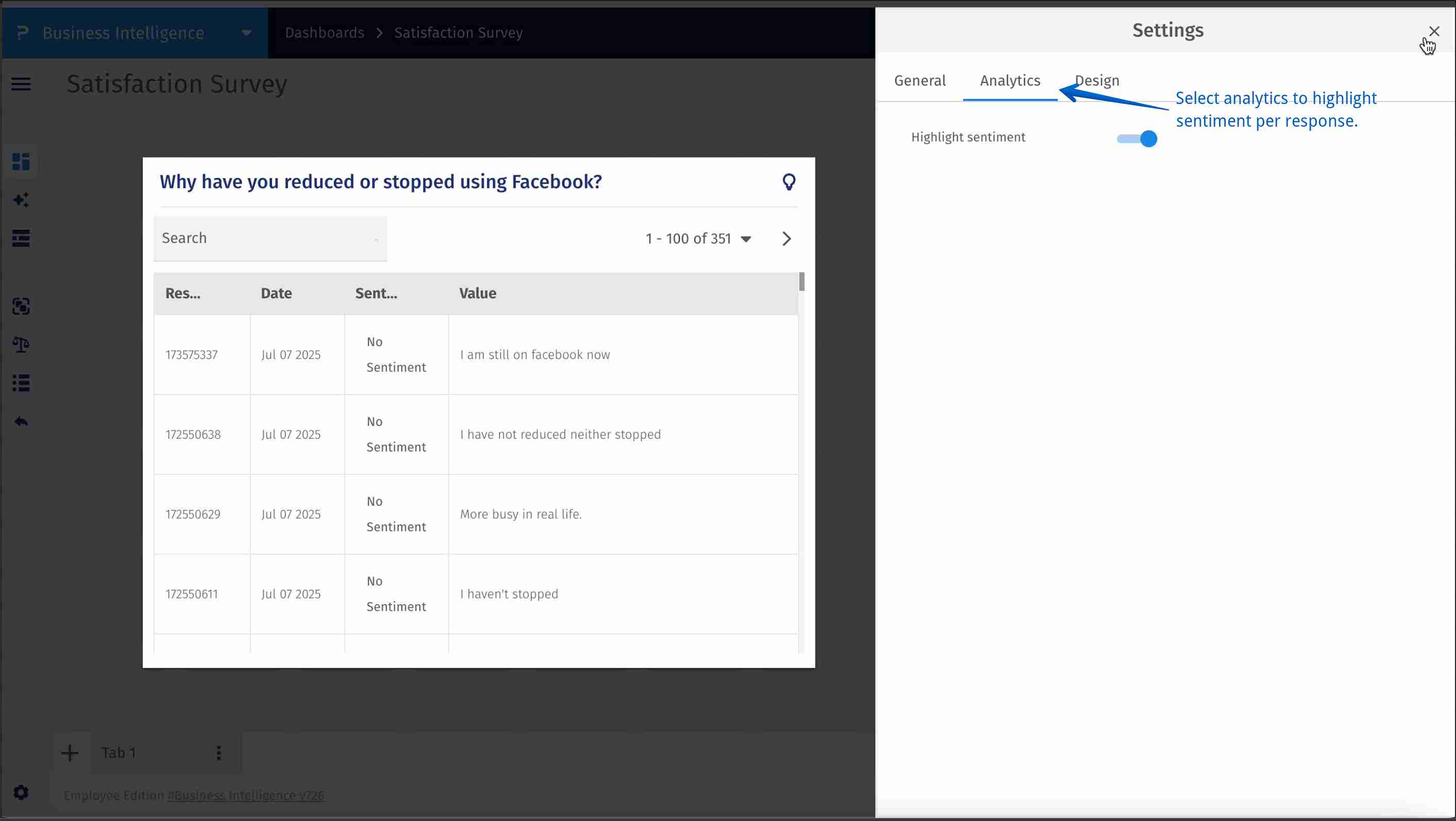Open the lightbulb insights icon on the widget
This screenshot has height=821, width=1456.
pos(789,182)
